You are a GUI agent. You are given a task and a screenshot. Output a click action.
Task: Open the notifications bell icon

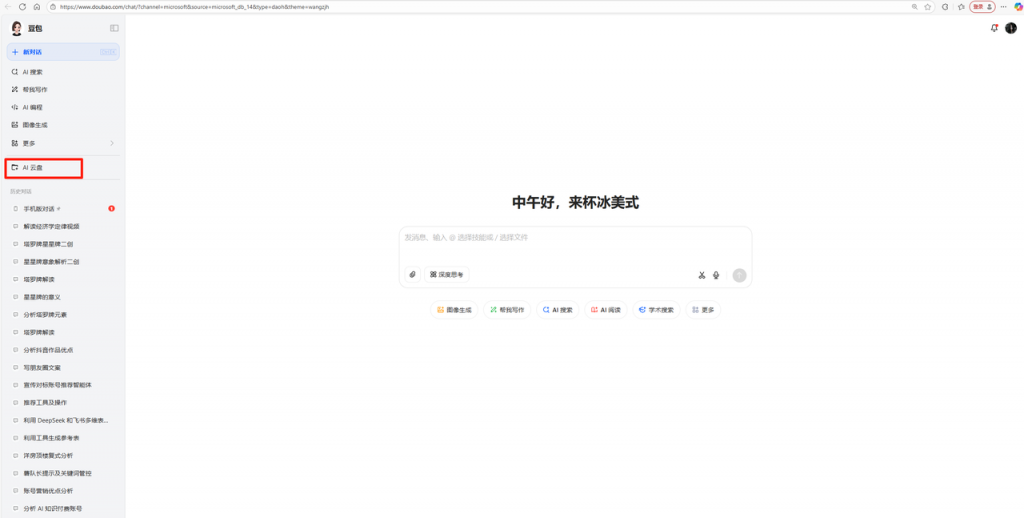click(994, 28)
